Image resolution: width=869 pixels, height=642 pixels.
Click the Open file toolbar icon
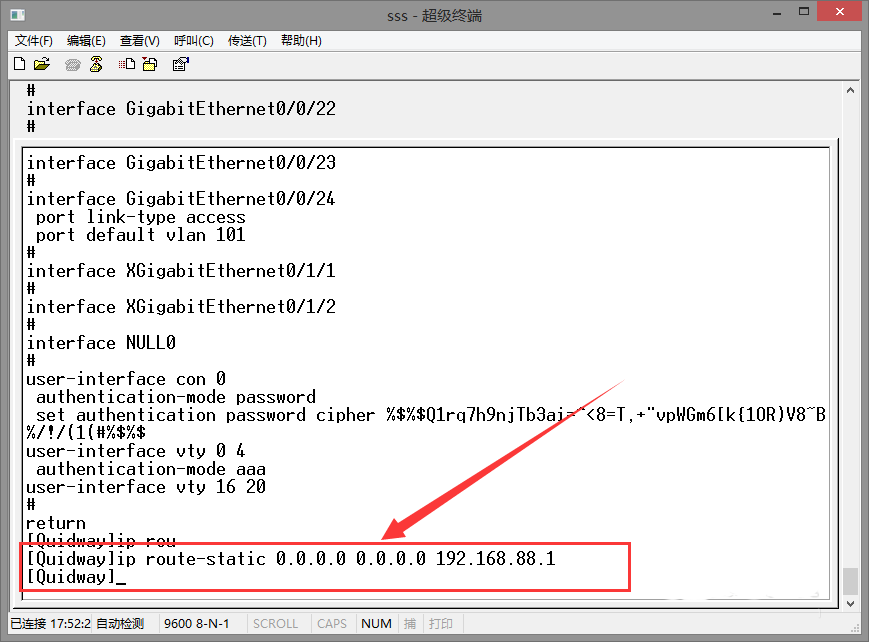[x=42, y=64]
